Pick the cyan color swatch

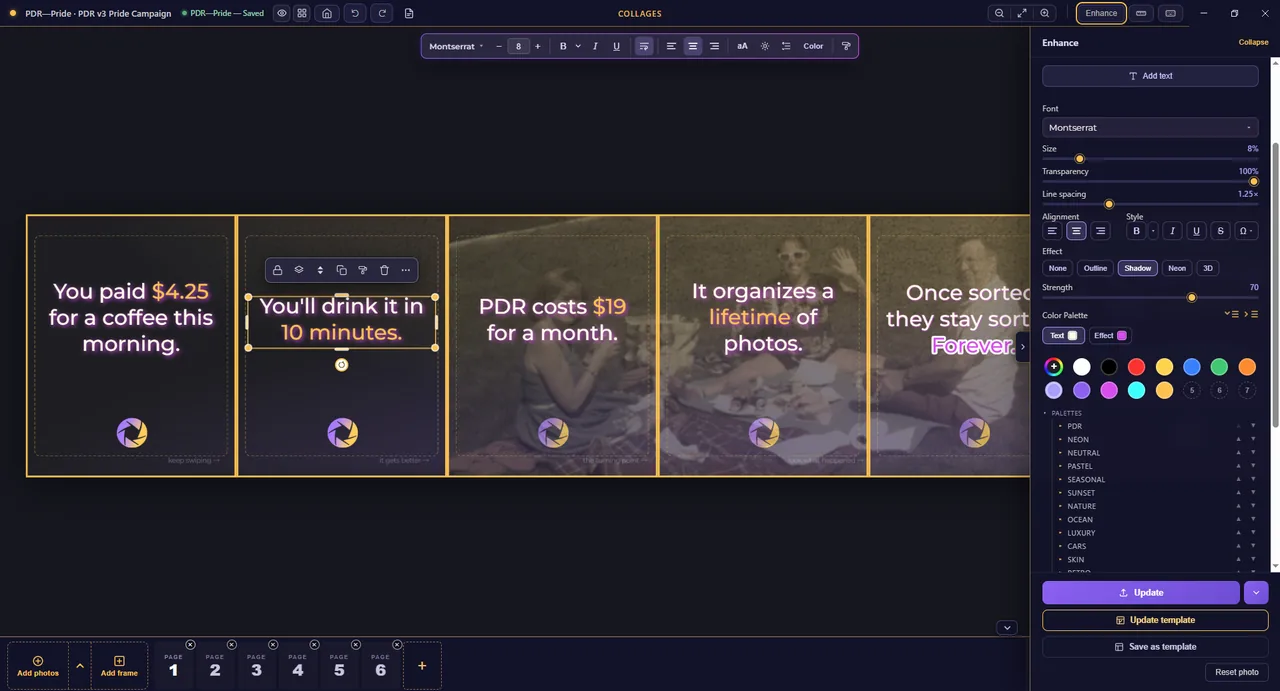coord(1136,391)
